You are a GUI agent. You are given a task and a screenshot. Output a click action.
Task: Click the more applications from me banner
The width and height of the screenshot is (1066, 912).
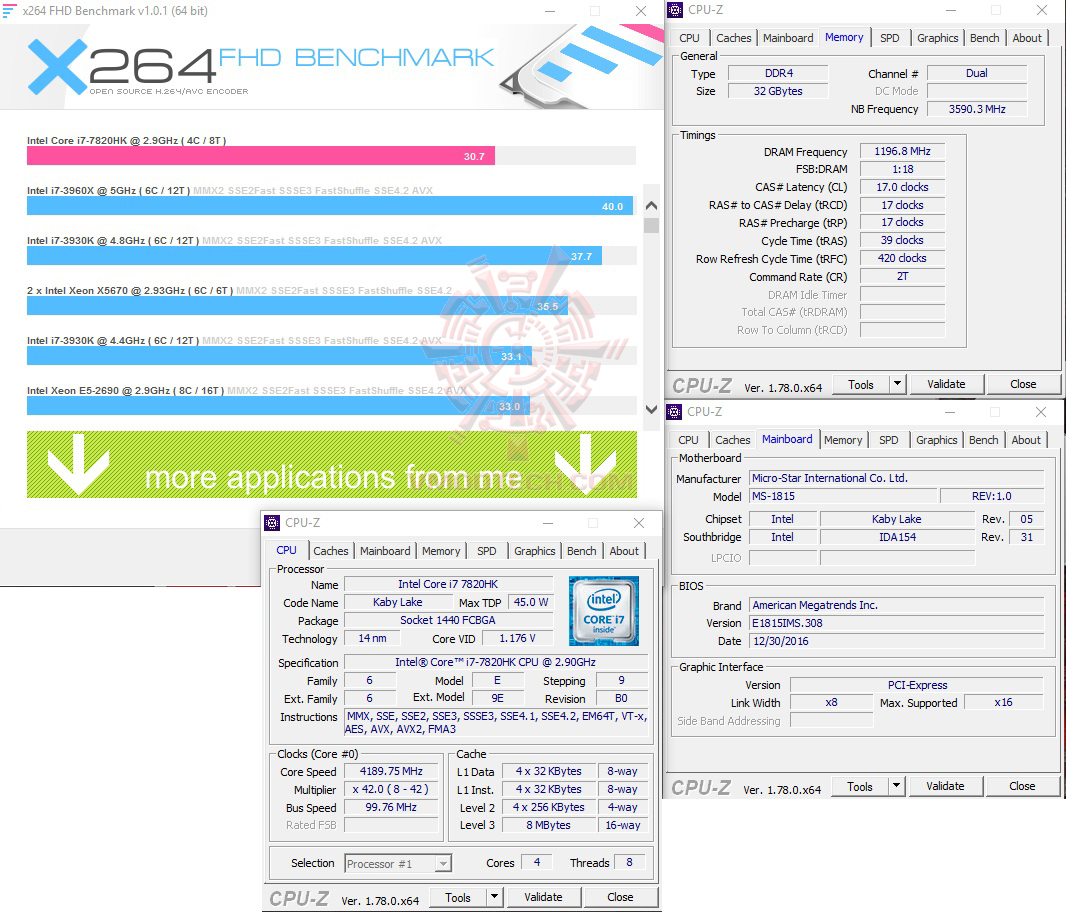pyautogui.click(x=334, y=464)
